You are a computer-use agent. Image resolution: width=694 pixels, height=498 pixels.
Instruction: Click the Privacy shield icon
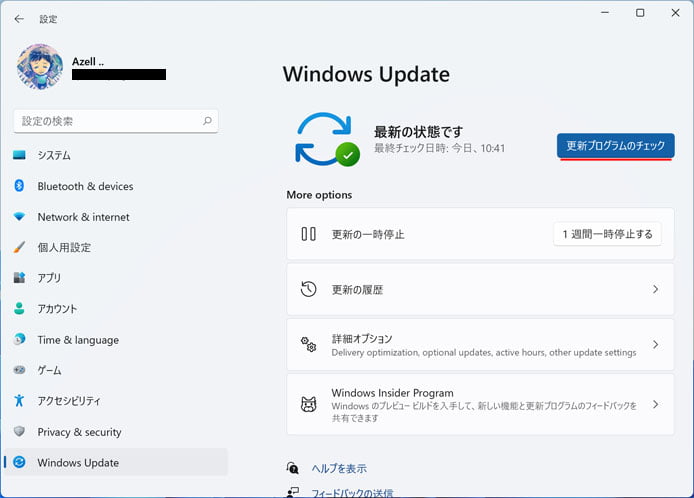click(x=19, y=431)
